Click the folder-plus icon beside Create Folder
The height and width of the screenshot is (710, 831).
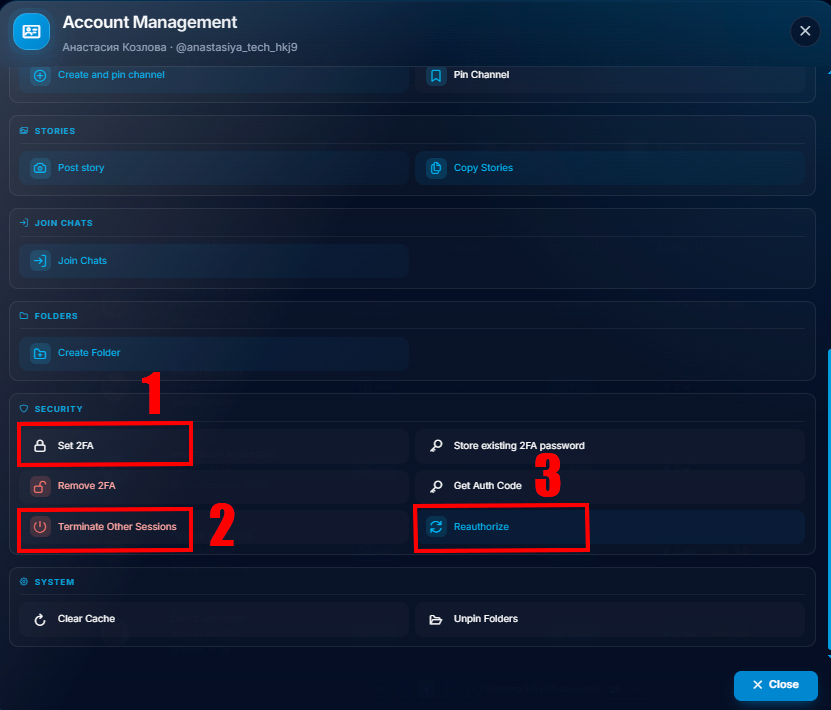40,353
